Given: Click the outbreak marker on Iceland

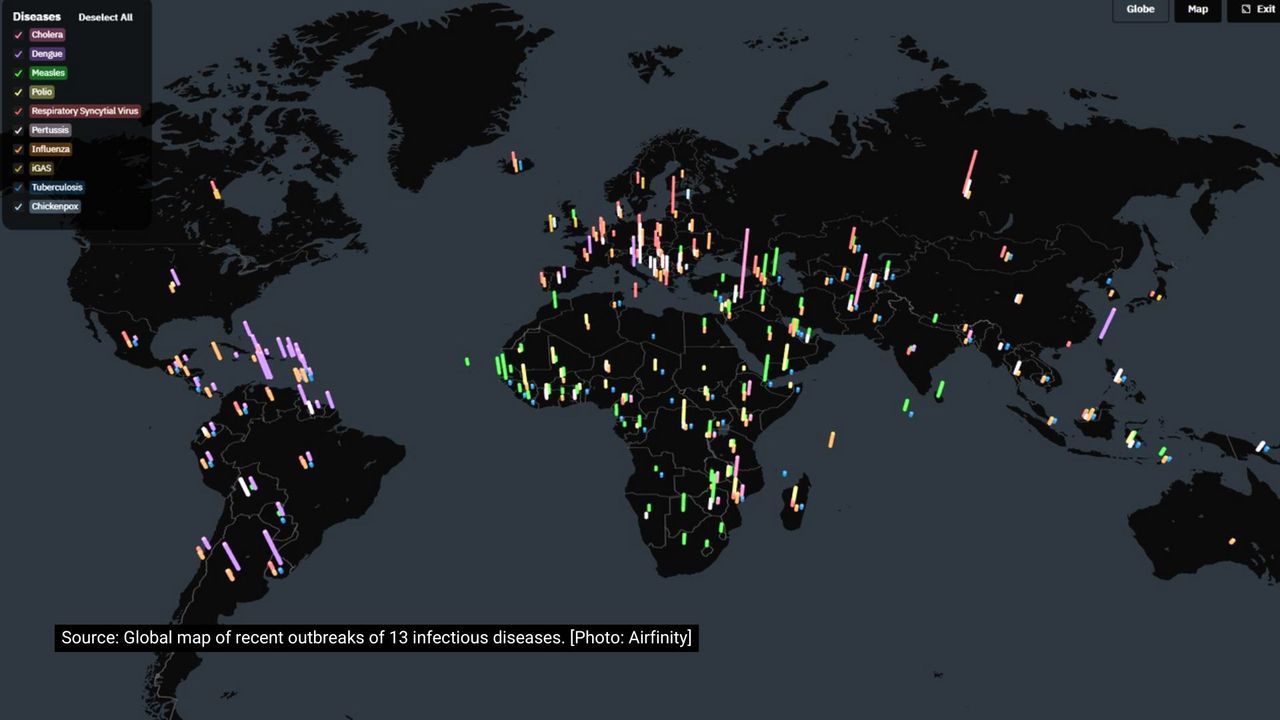Looking at the screenshot, I should click(x=515, y=162).
